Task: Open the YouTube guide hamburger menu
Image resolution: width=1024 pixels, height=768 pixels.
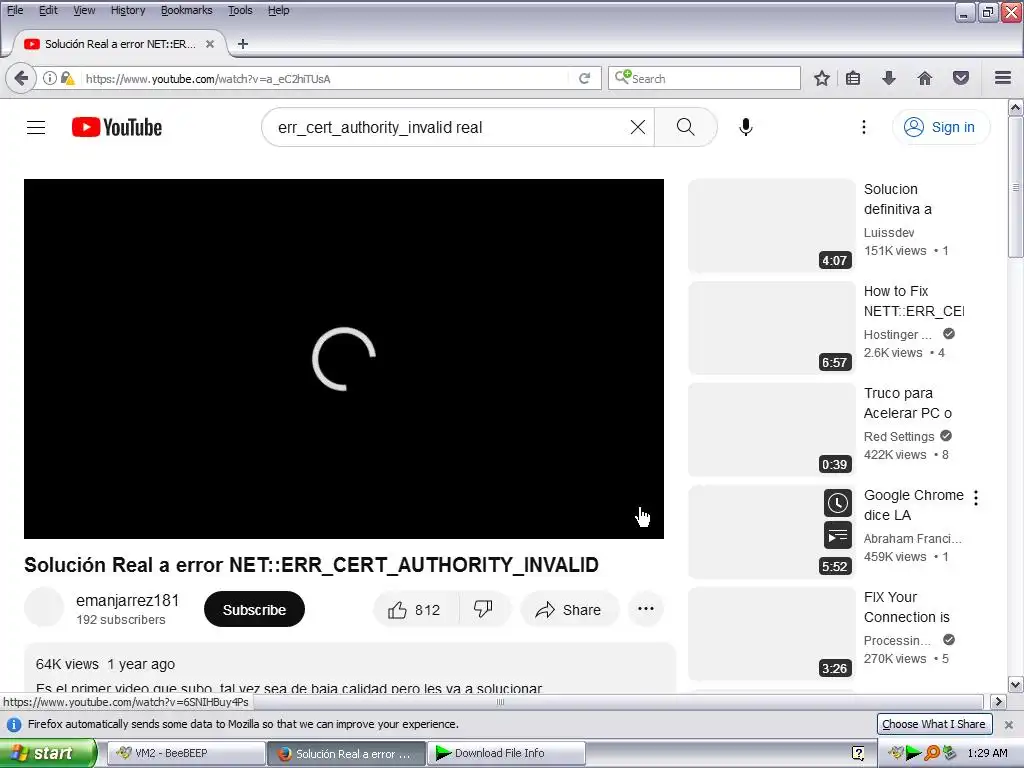Action: coord(36,127)
